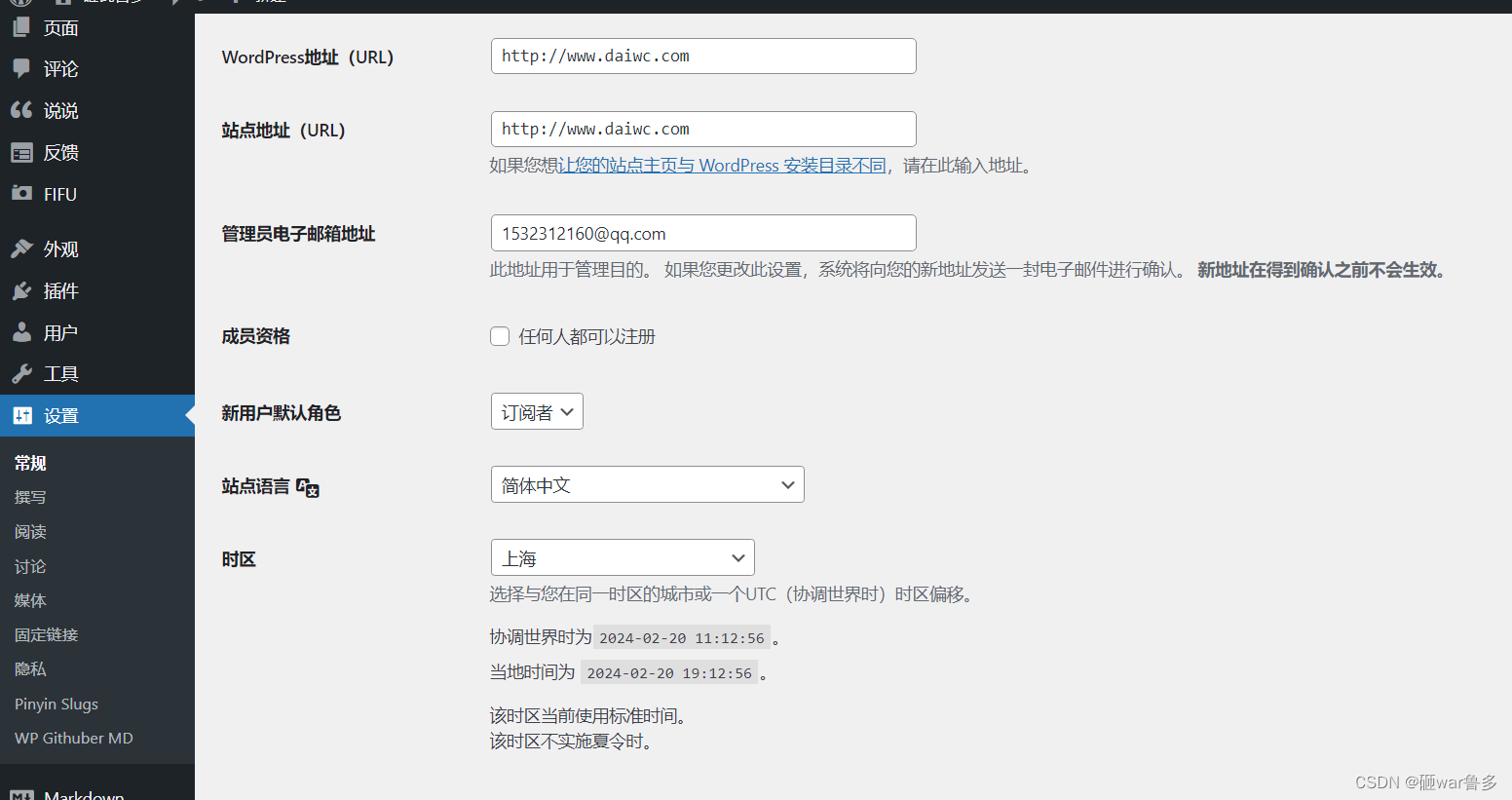Open the FIFU menu item

click(97, 194)
